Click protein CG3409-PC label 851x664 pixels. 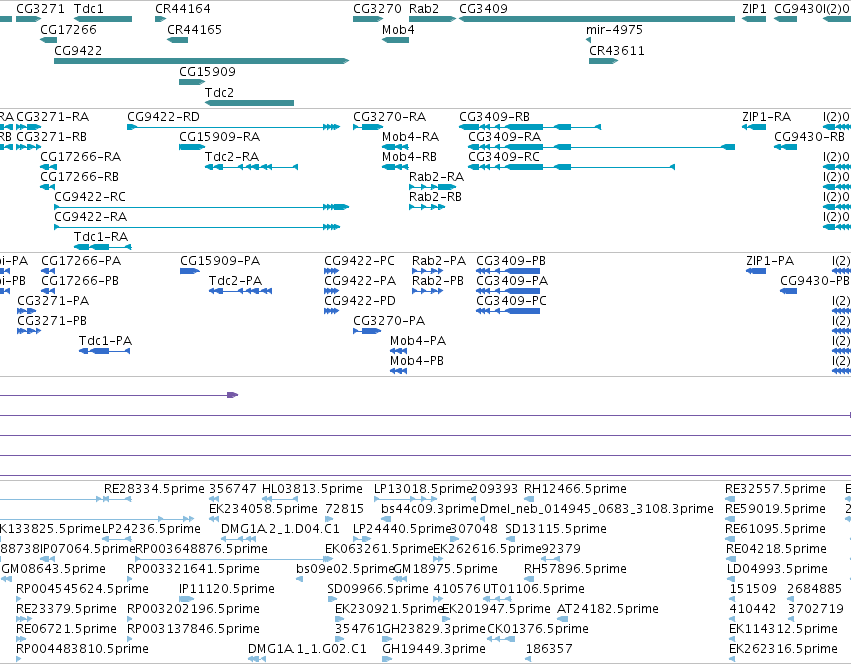(x=511, y=300)
